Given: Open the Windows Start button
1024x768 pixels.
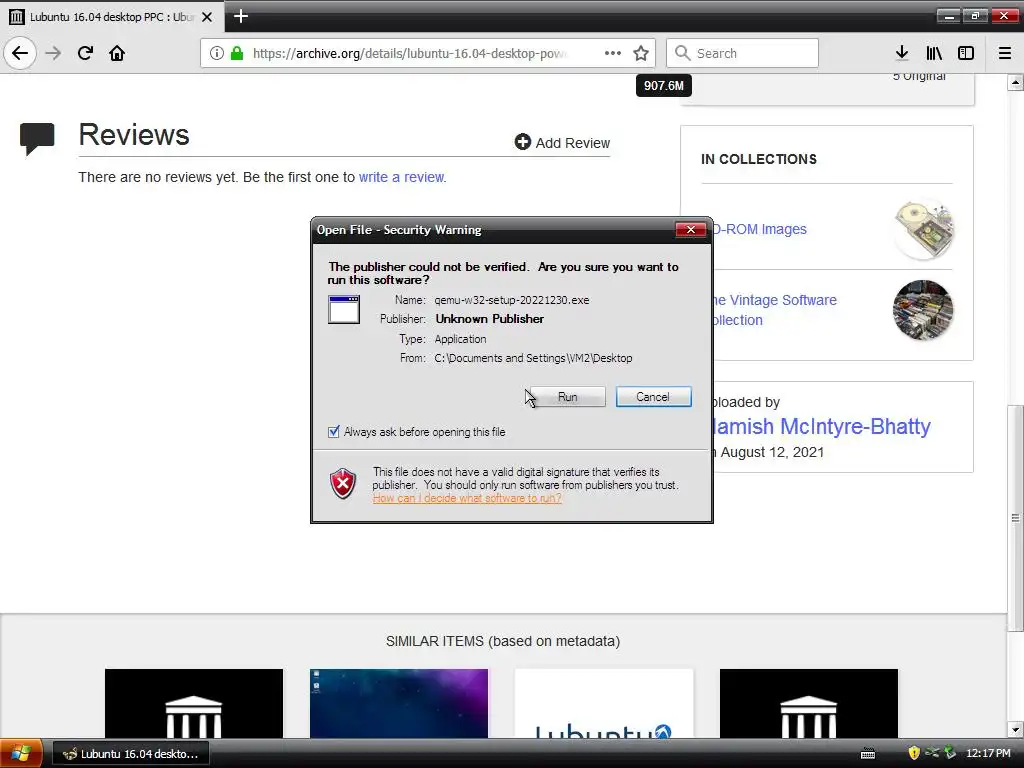Looking at the screenshot, I should coord(21,754).
